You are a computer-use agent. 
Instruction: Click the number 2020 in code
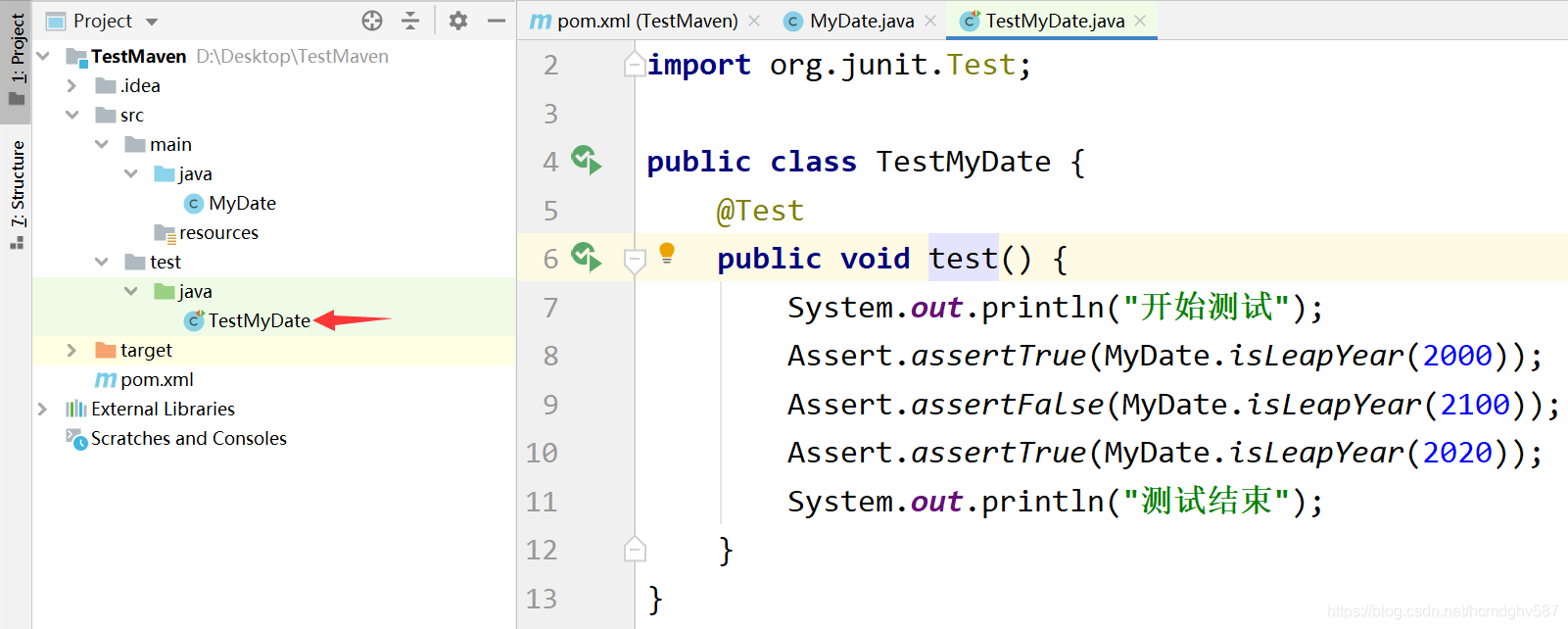(1457, 453)
